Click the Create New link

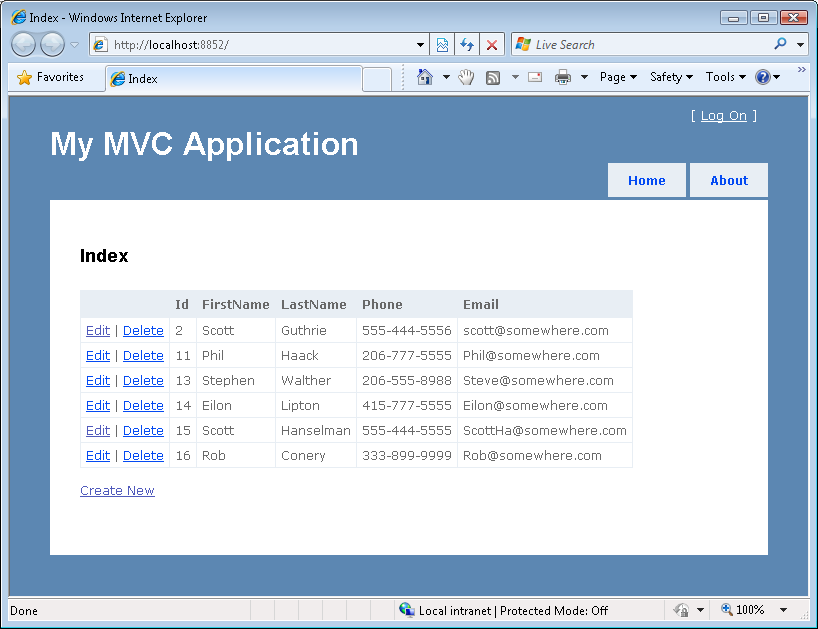[117, 491]
